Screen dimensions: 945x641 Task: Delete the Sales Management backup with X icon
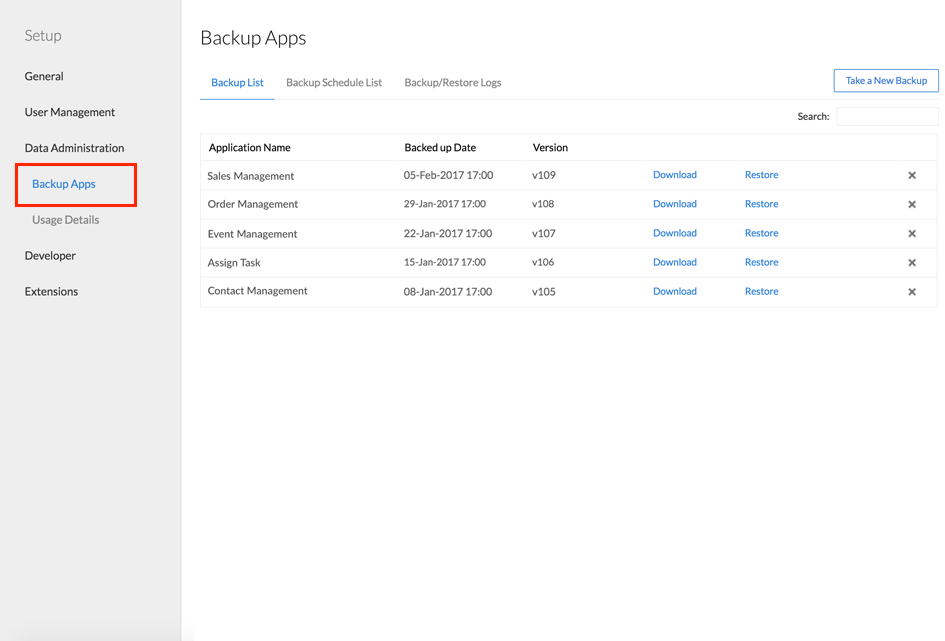[x=911, y=175]
